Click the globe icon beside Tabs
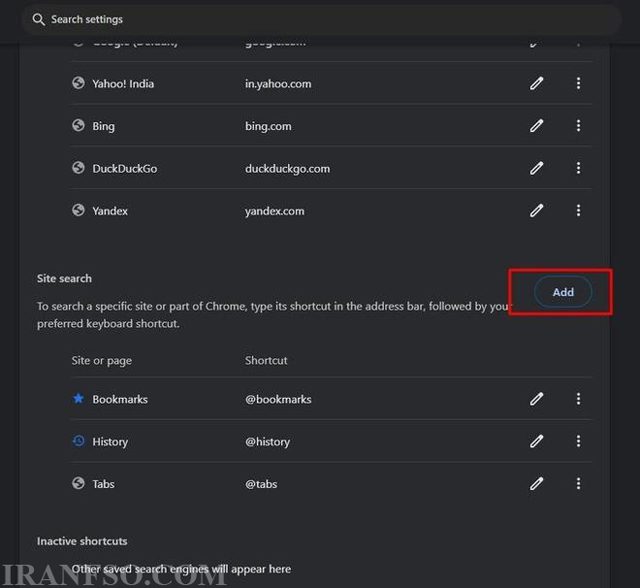Viewport: 640px width, 588px height. click(78, 483)
